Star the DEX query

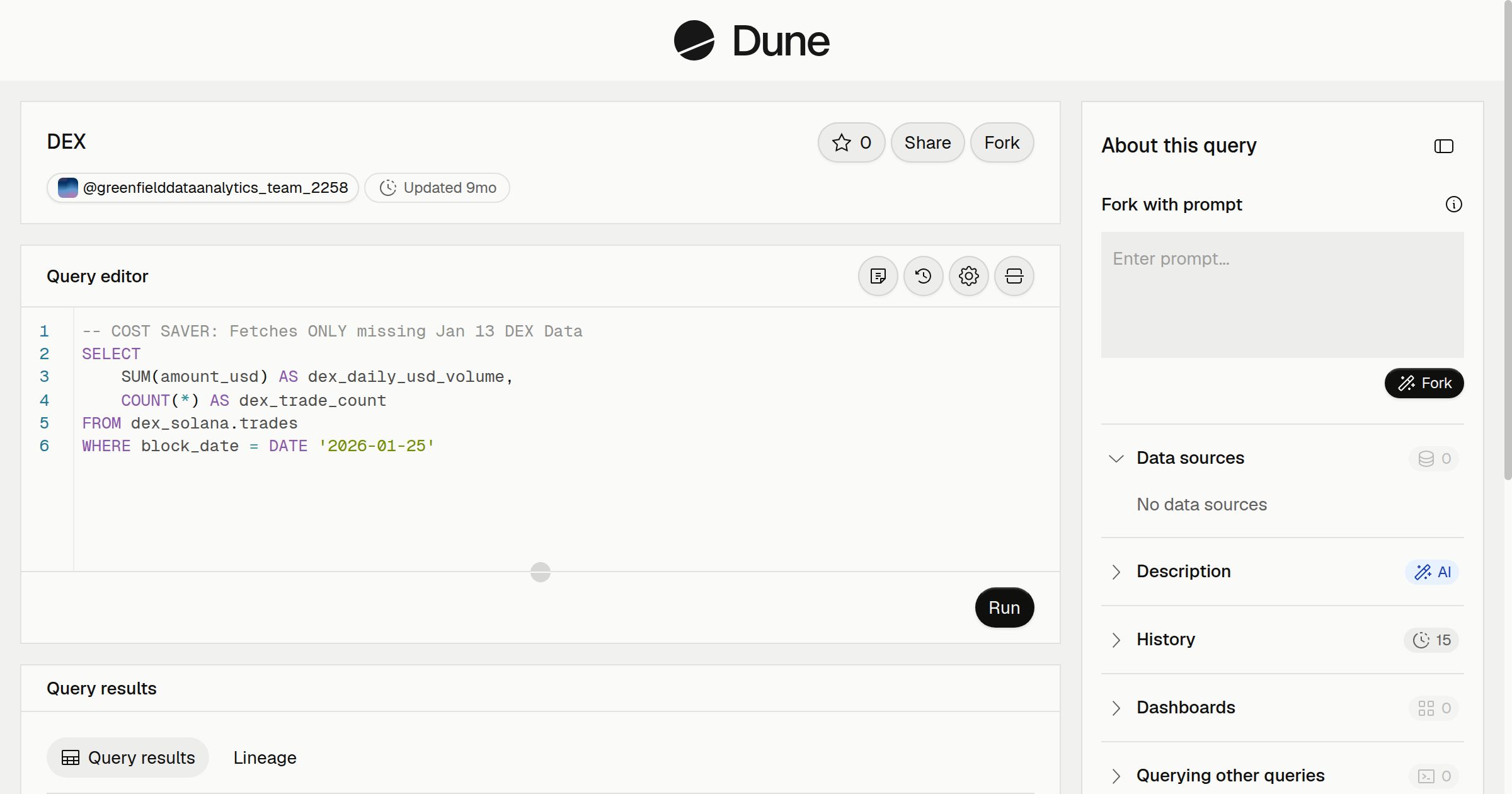tap(852, 142)
